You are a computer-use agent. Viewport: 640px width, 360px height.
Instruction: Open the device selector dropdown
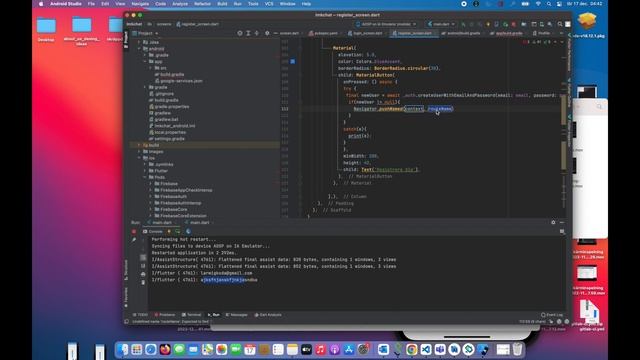click(x=386, y=24)
